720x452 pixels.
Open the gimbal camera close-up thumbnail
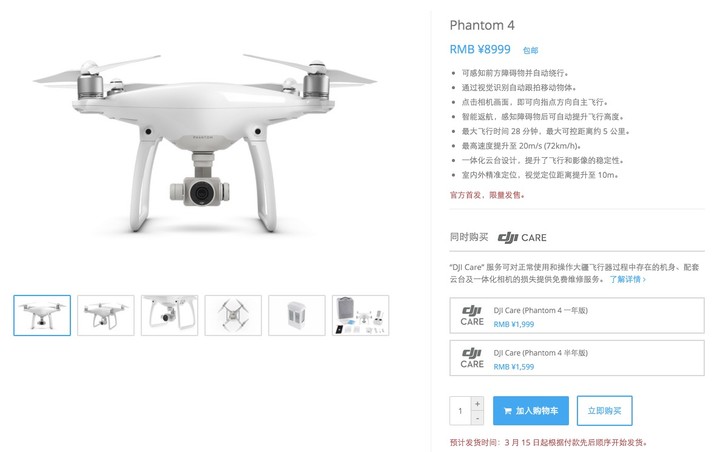(169, 315)
